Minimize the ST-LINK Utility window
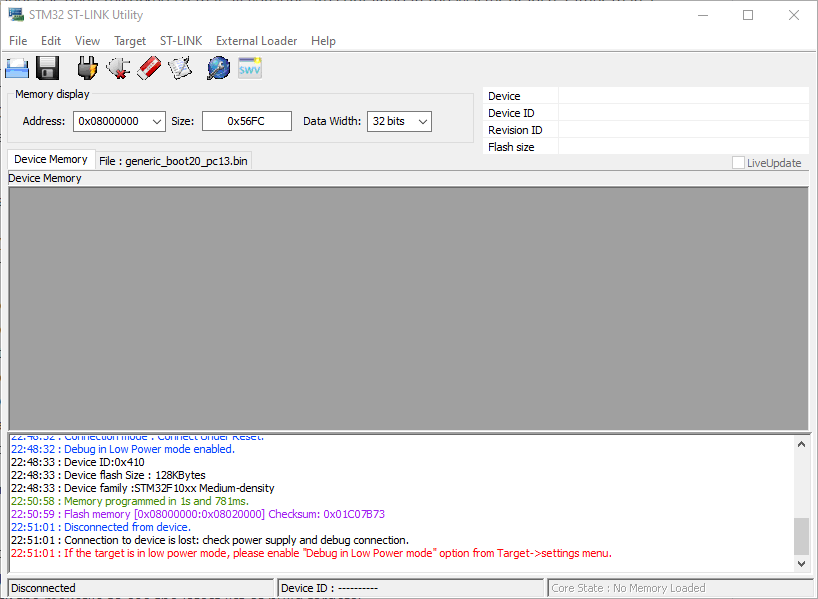The height and width of the screenshot is (599, 818). (703, 15)
